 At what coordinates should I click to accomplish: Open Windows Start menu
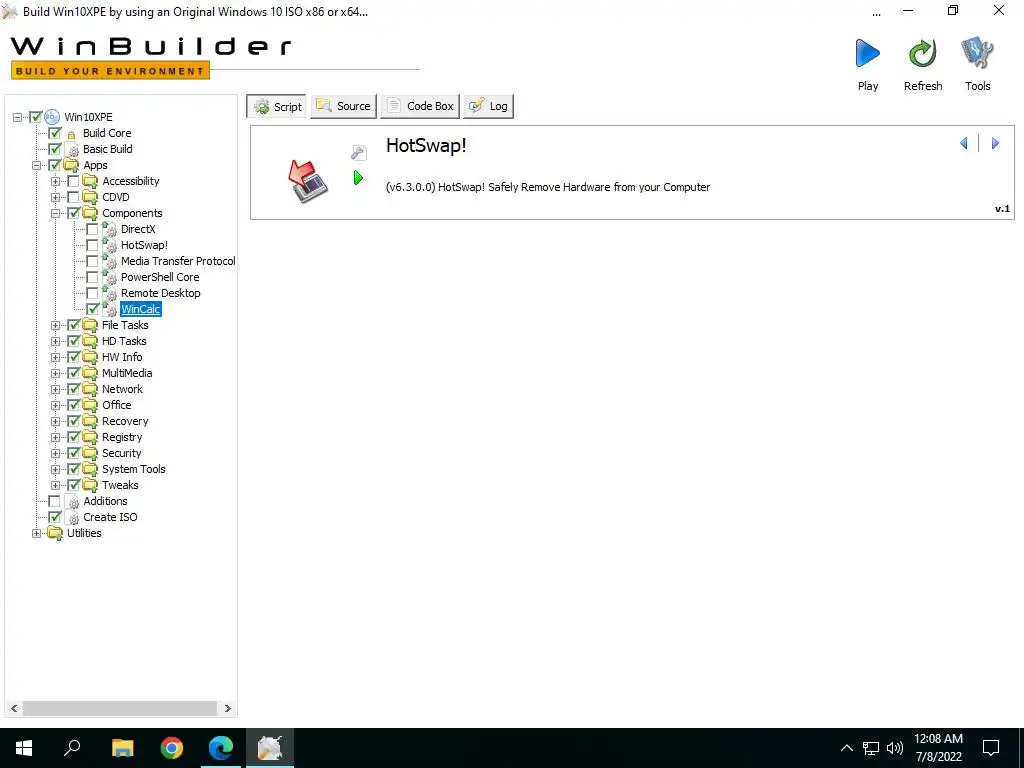point(24,748)
